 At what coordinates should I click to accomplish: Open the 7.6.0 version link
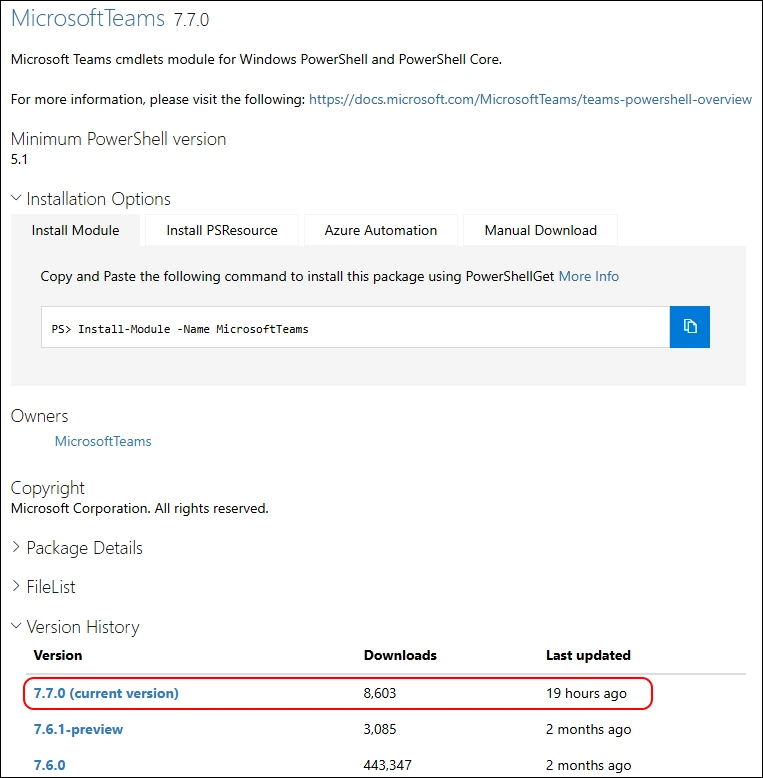click(49, 765)
